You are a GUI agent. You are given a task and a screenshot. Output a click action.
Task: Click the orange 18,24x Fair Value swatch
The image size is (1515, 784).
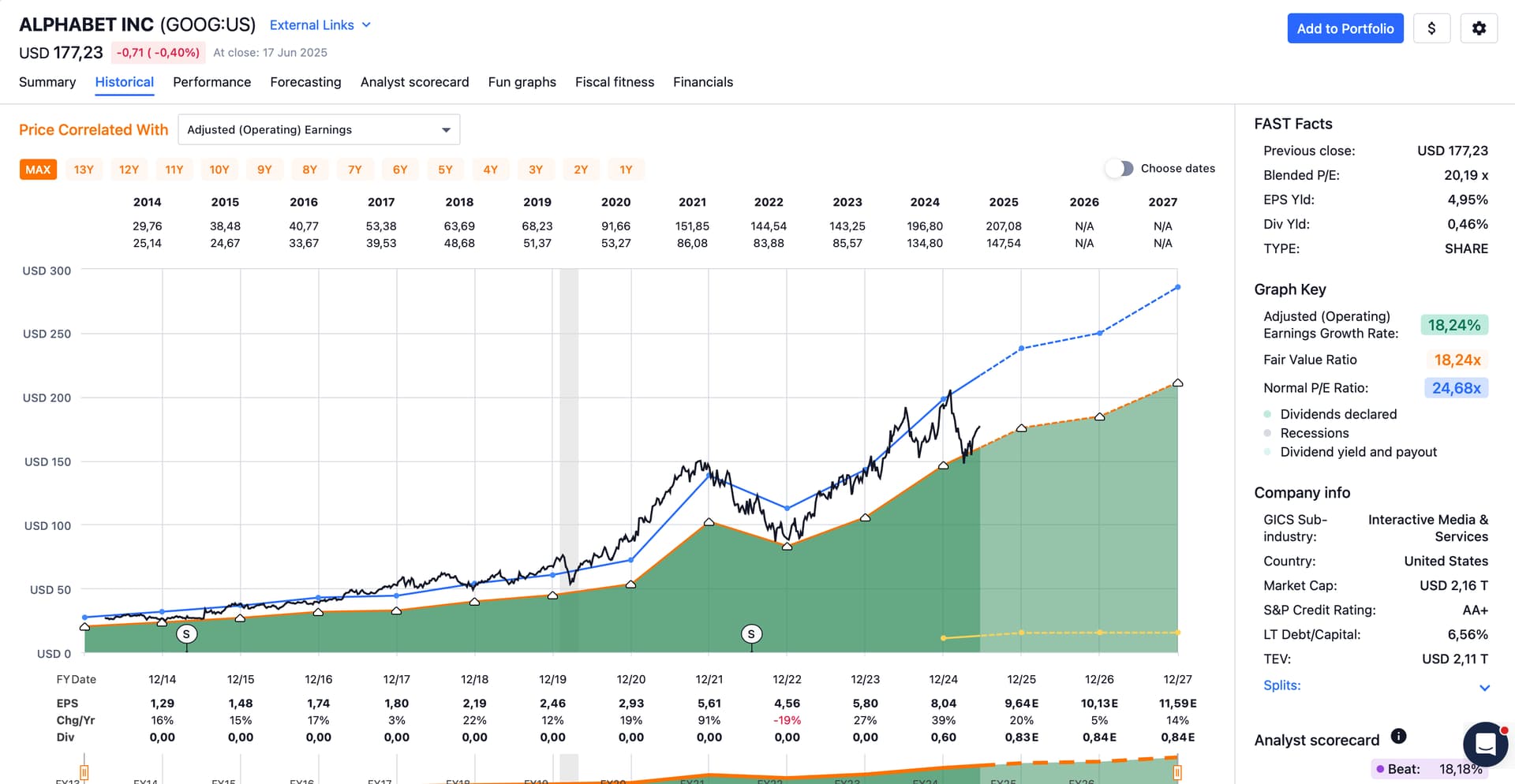click(x=1457, y=360)
